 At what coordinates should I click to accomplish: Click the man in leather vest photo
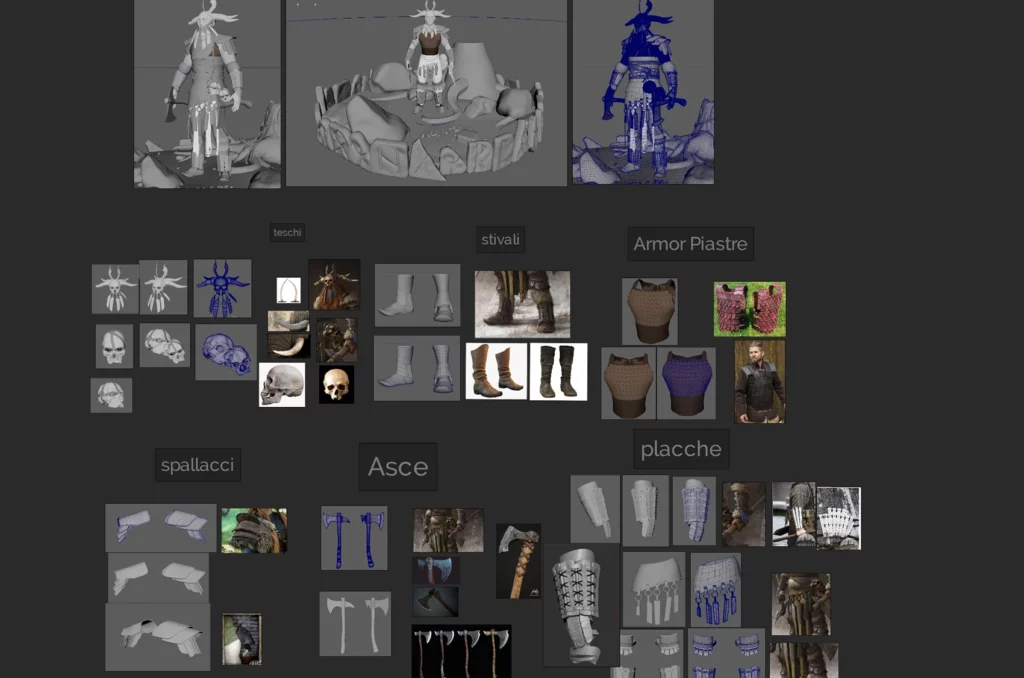click(x=759, y=381)
